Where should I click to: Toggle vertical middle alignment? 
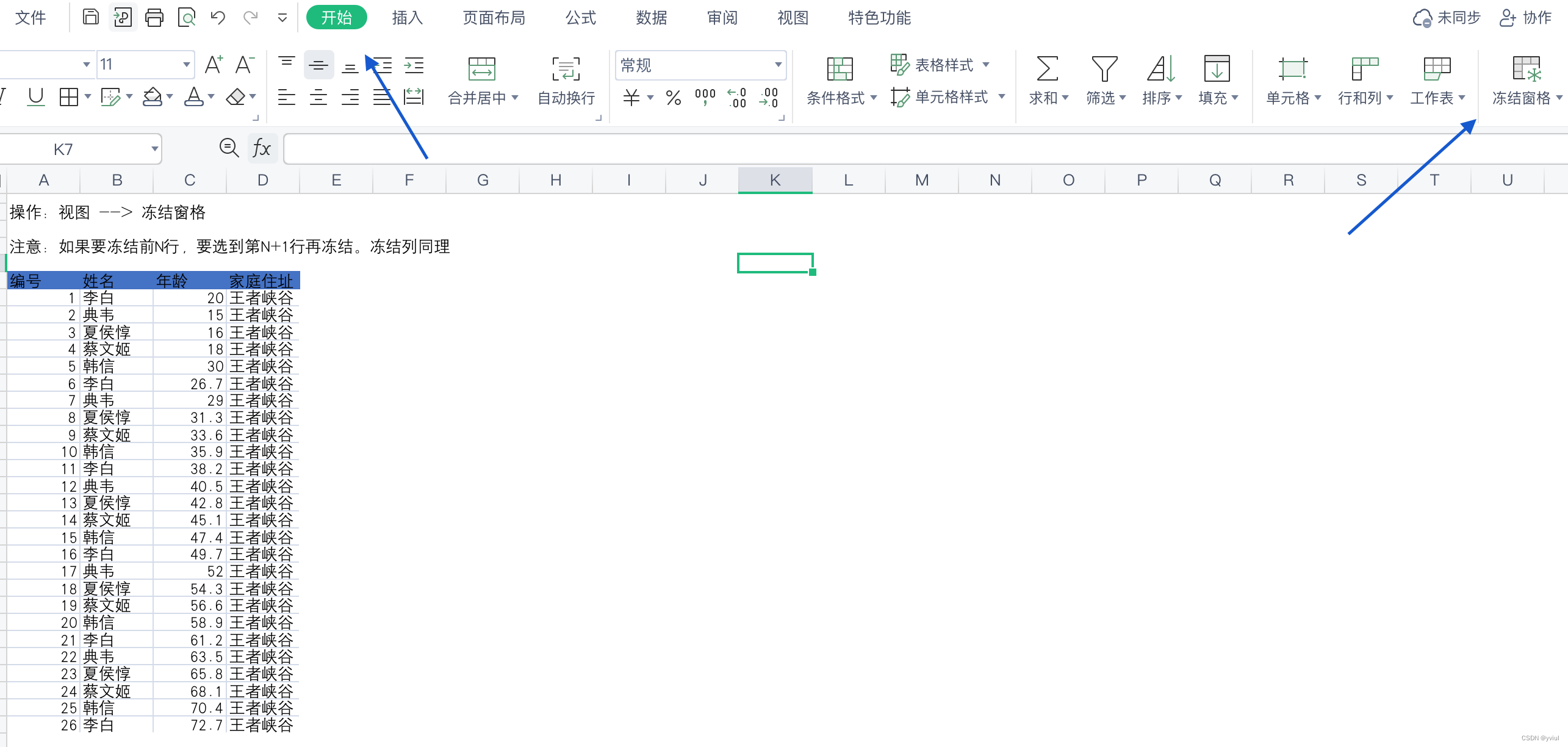point(318,65)
